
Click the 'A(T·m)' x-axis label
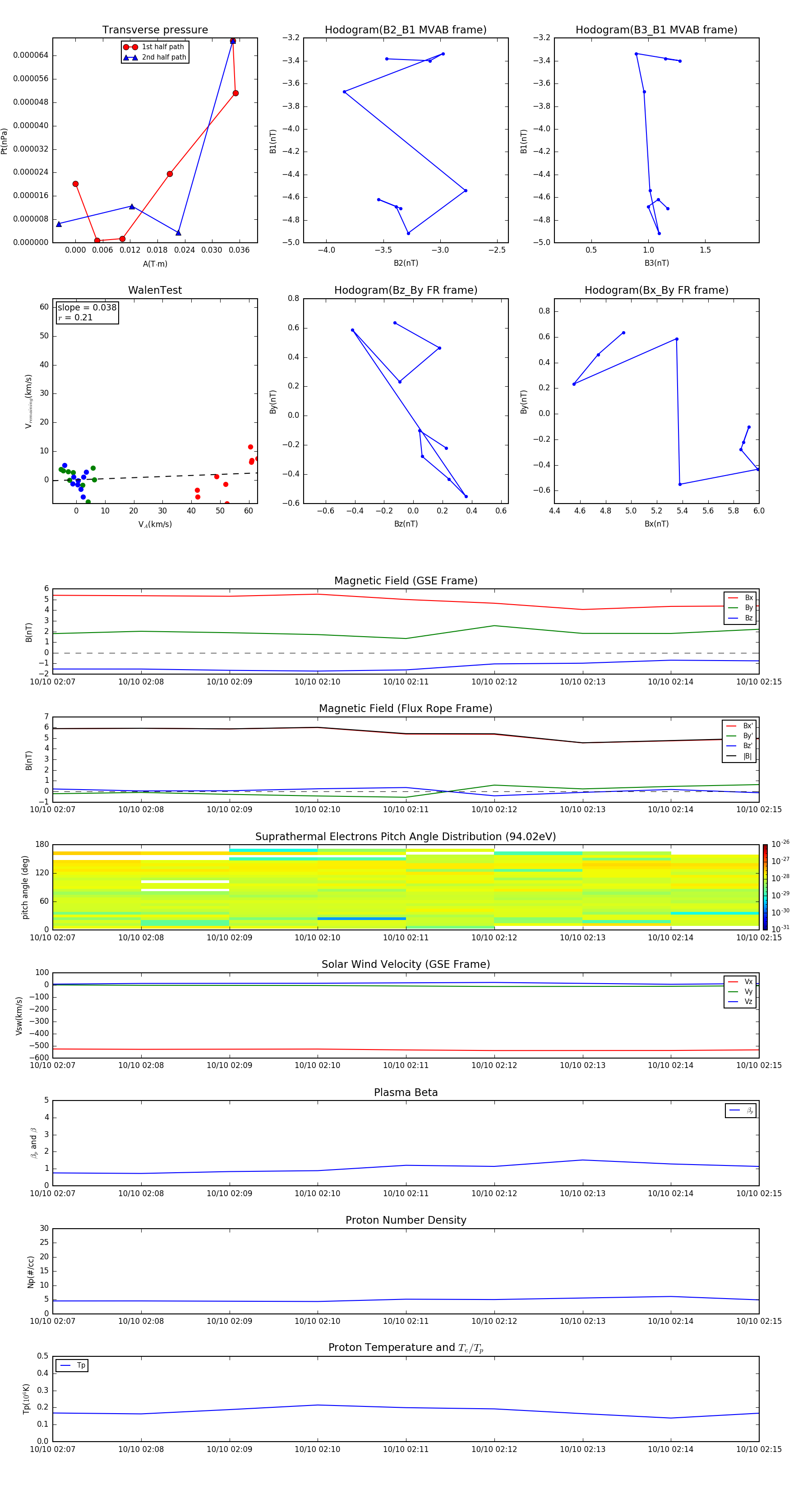[x=155, y=264]
